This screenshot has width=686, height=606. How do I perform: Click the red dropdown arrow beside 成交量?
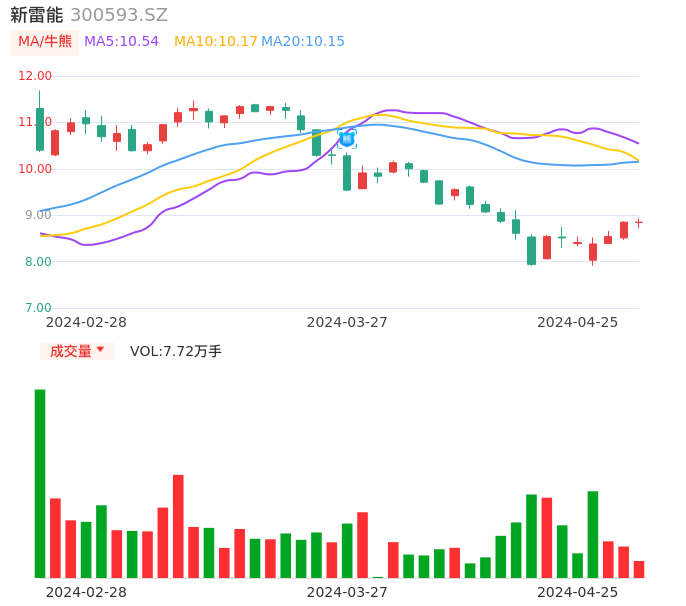(100, 350)
